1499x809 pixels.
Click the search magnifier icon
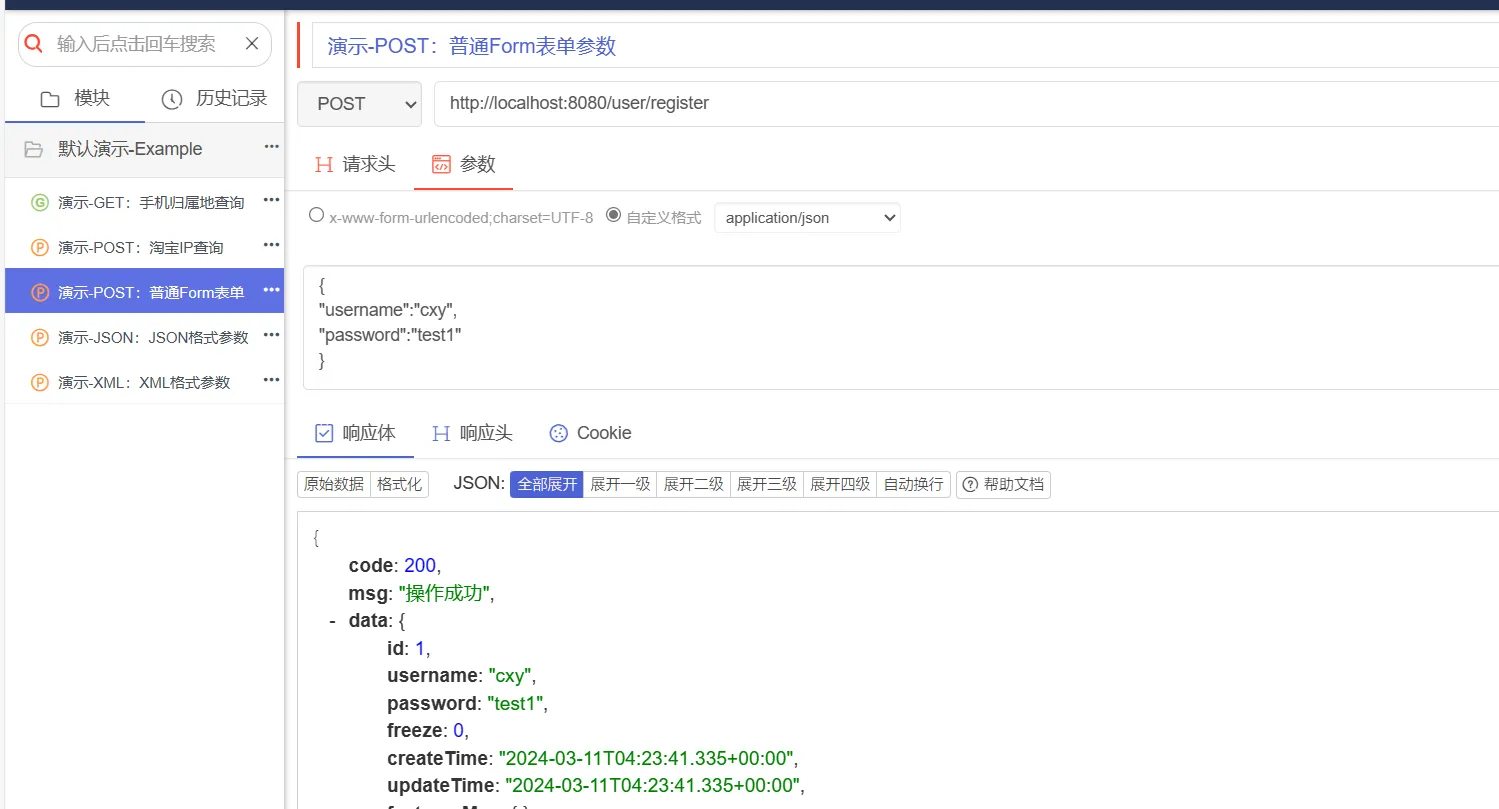pyautogui.click(x=34, y=44)
